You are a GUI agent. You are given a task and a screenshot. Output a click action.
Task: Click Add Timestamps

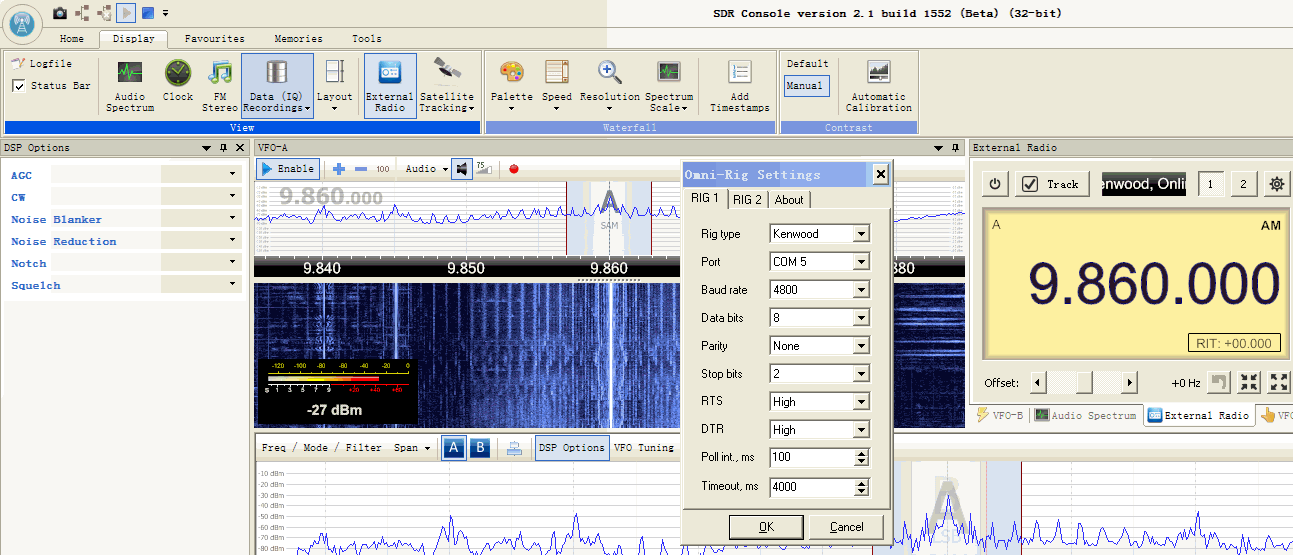740,86
